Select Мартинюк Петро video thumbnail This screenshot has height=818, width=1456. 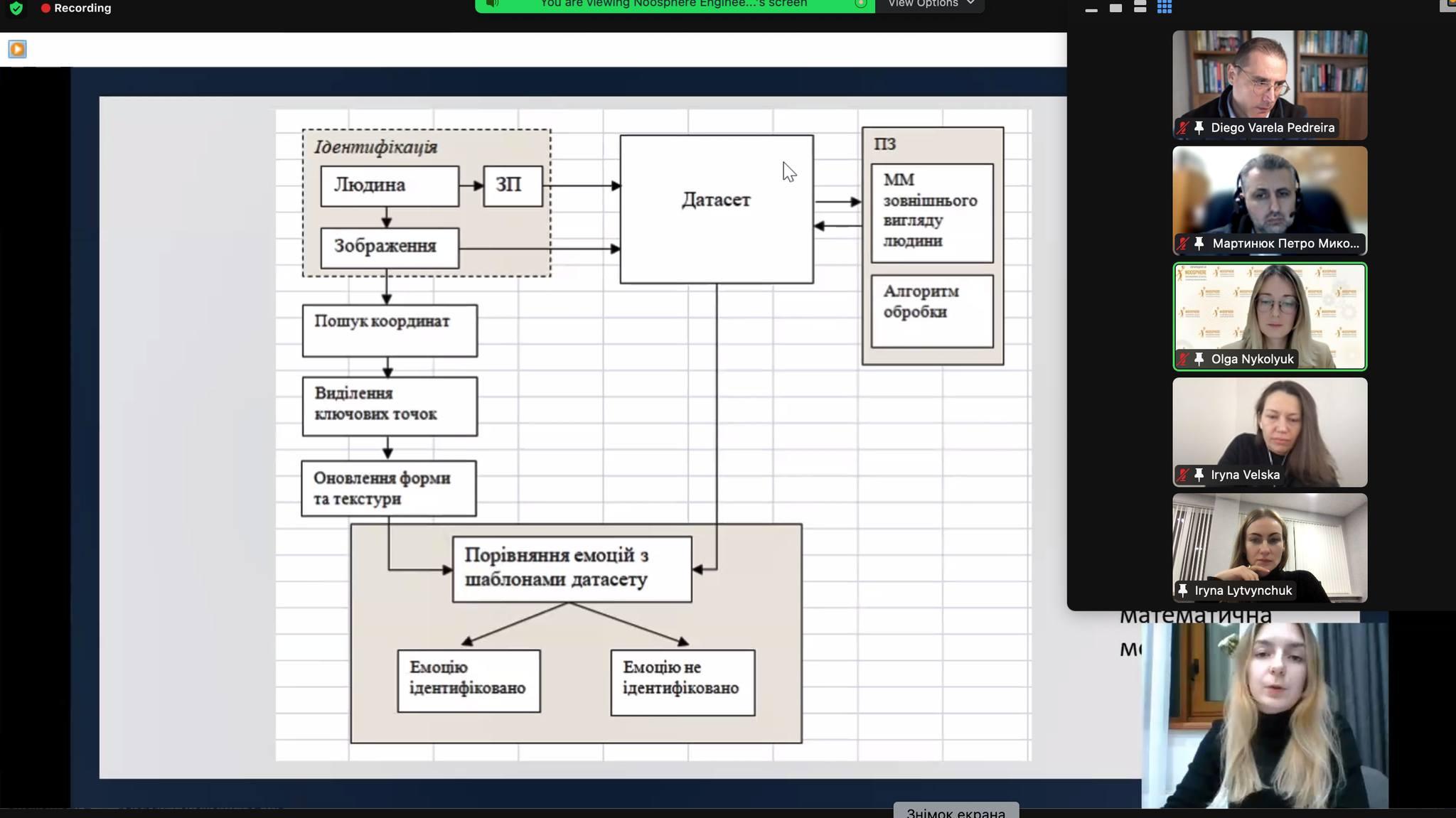pos(1270,200)
